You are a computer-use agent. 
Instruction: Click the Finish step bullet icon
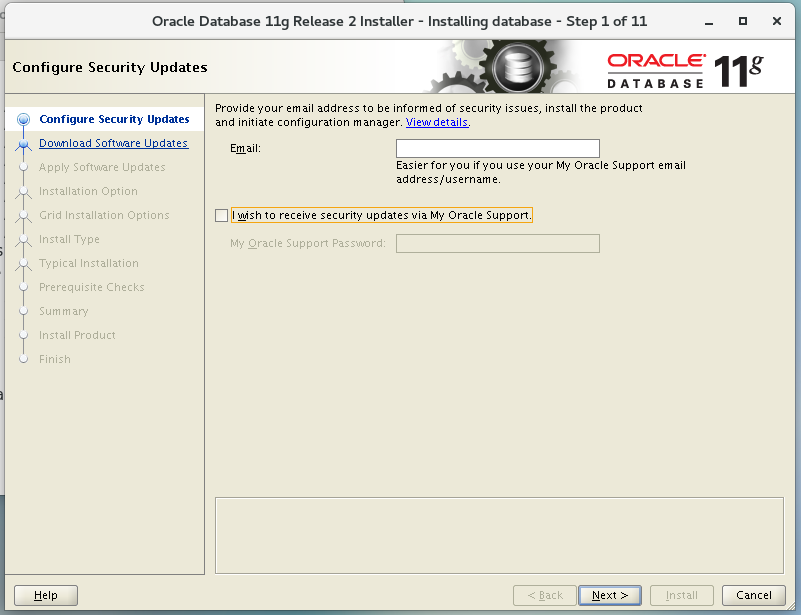[x=23, y=359]
